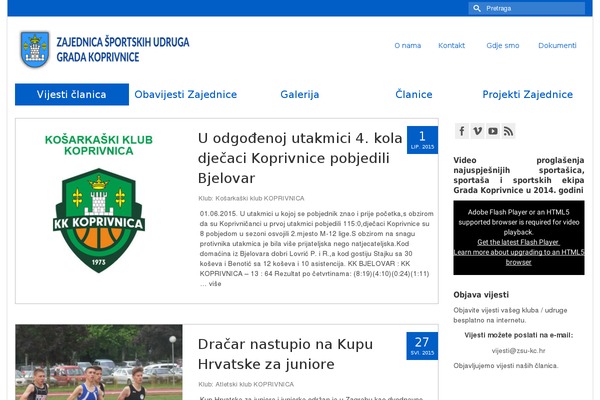Click the Koprivnica coat of arms logo
Image resolution: width=600 pixels, height=400 pixels.
click(x=35, y=49)
